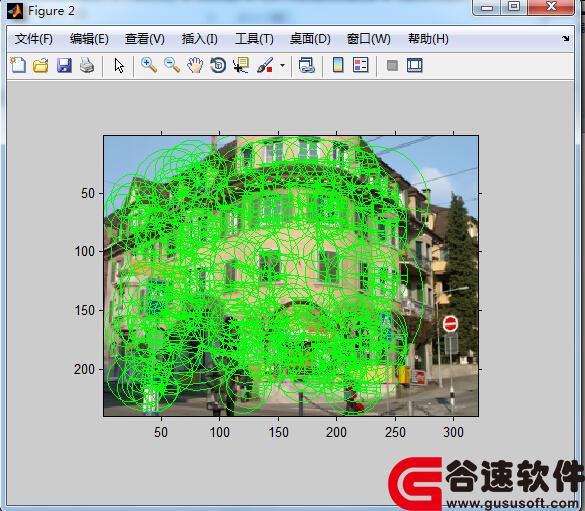Open the 工具(T) menu
Screen dimensions: 585x511
pos(254,39)
